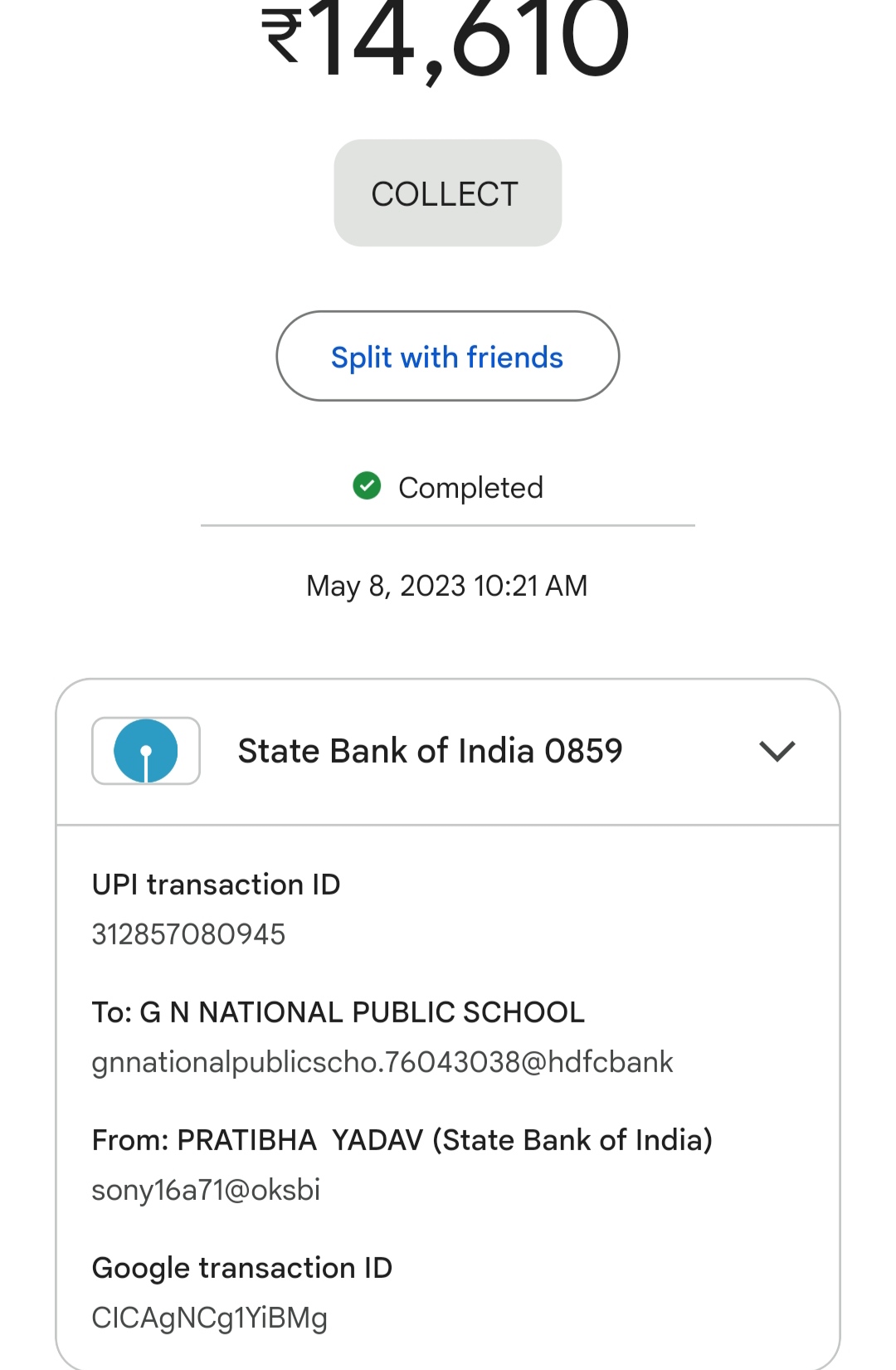The width and height of the screenshot is (896, 1370).
Task: Tap the COLLECT label chip
Action: click(448, 193)
